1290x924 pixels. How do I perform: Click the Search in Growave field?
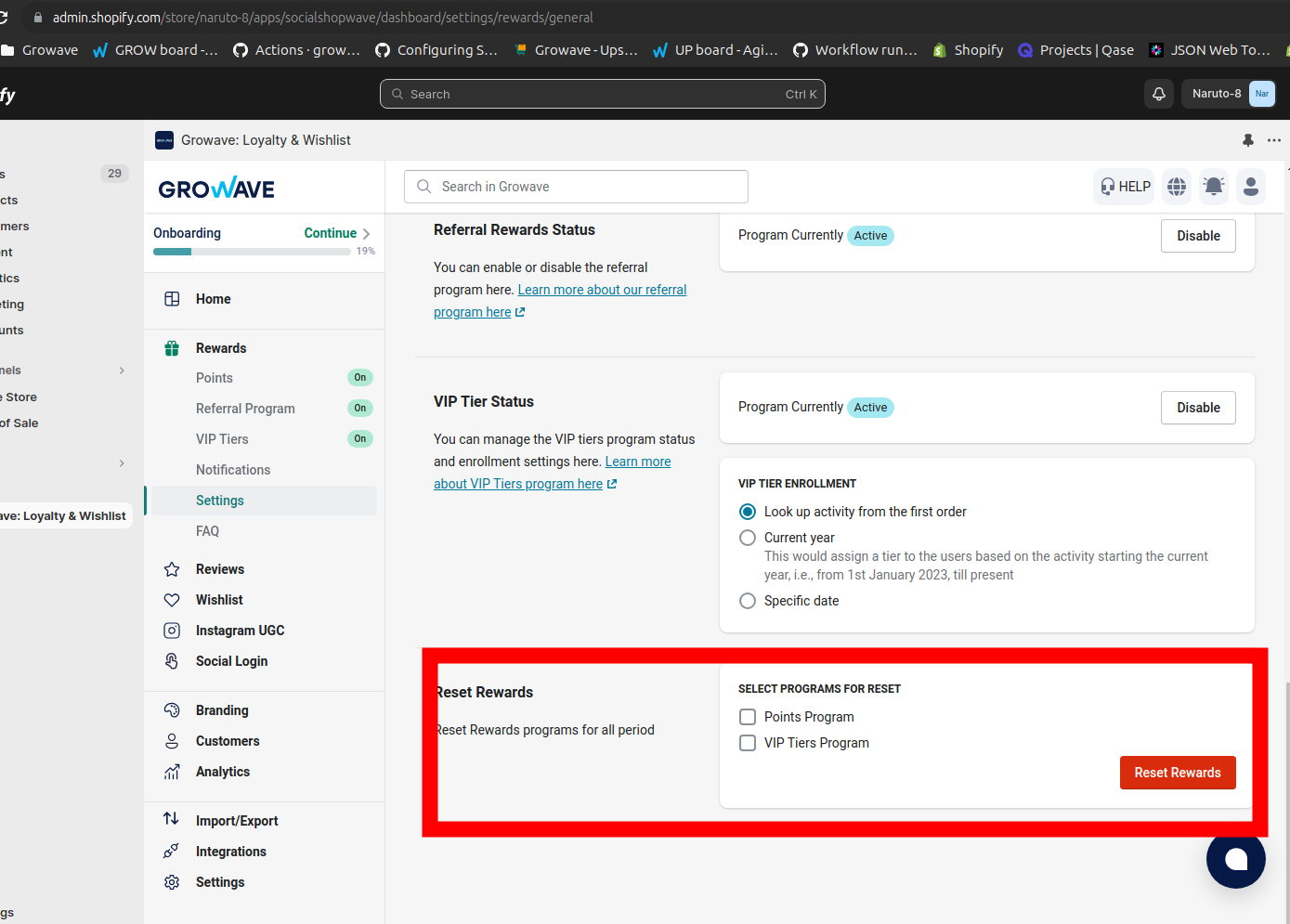576,187
